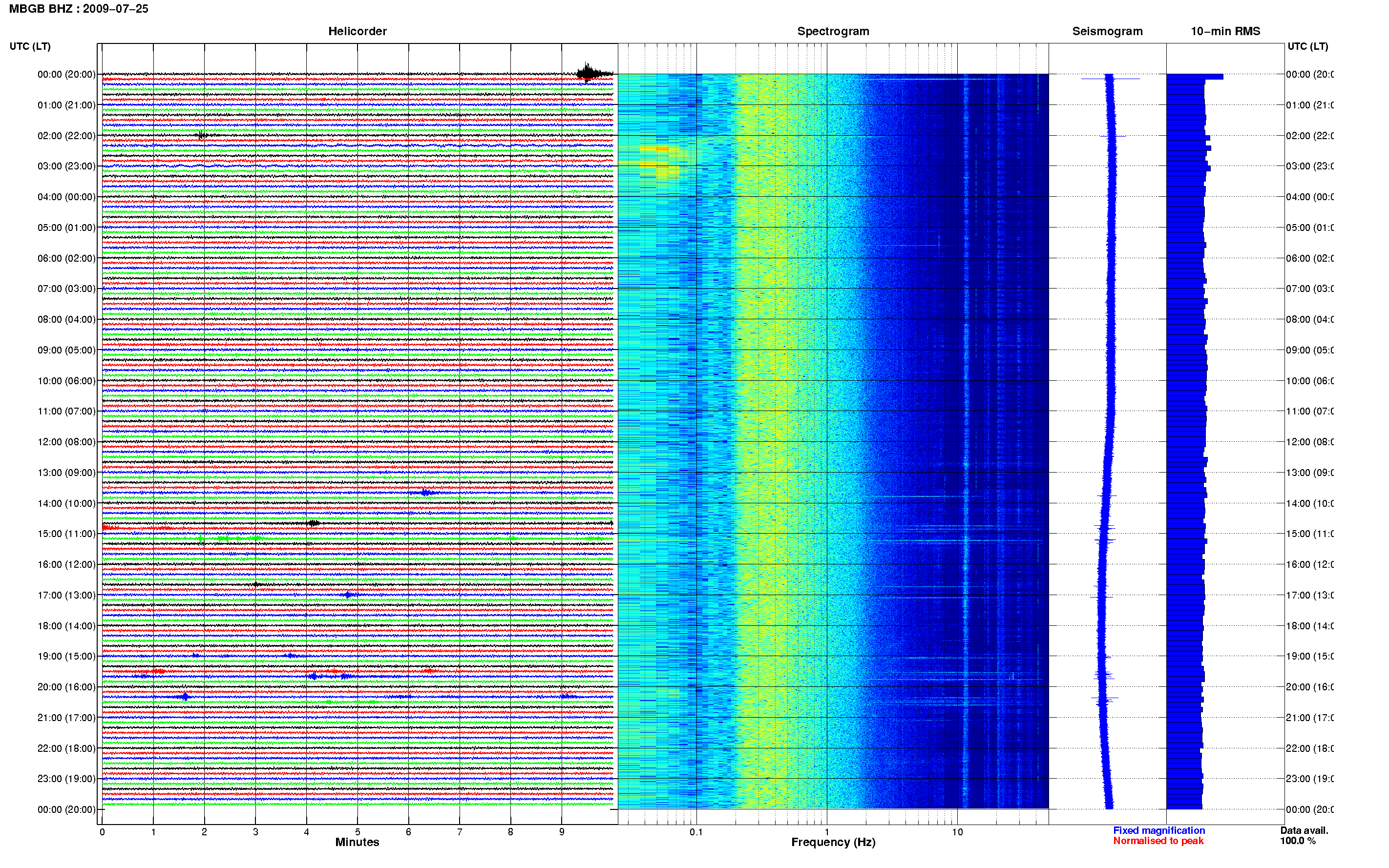Viewport: 1389px width, 868px height.
Task: Click the right 'UTC (LT)' axis header
Action: (1307, 46)
